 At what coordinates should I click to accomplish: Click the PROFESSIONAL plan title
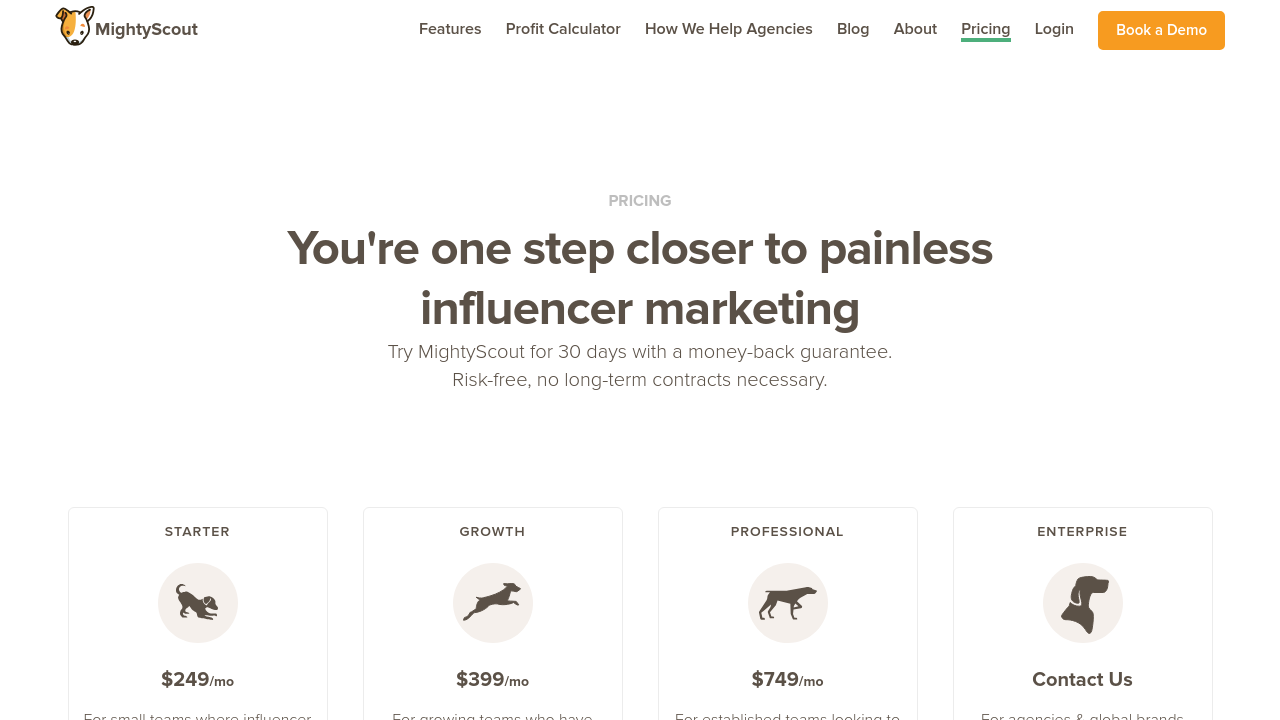(x=787, y=532)
